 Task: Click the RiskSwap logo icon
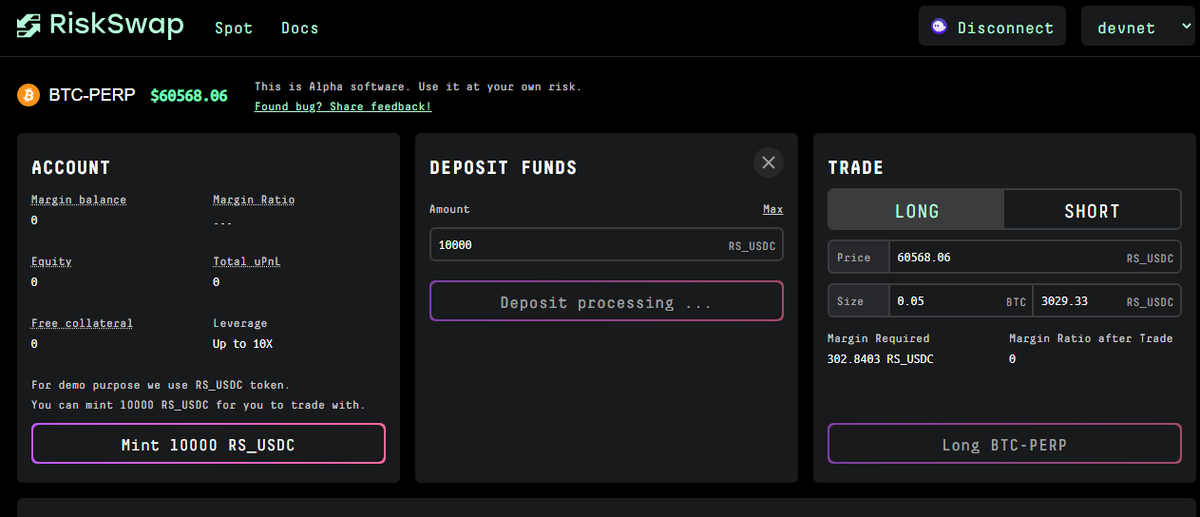pyautogui.click(x=29, y=25)
